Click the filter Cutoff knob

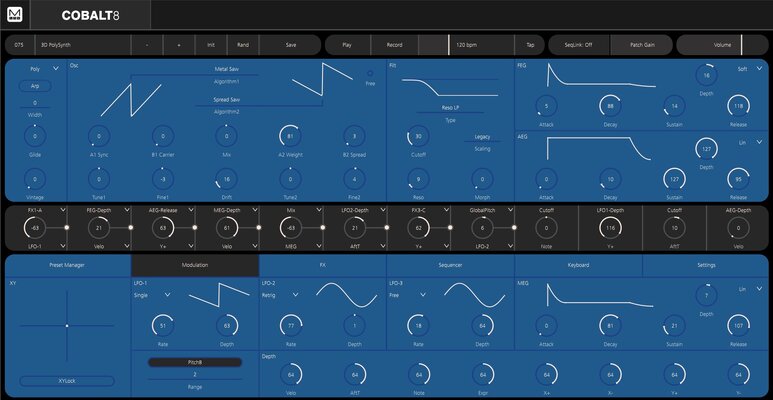418,136
